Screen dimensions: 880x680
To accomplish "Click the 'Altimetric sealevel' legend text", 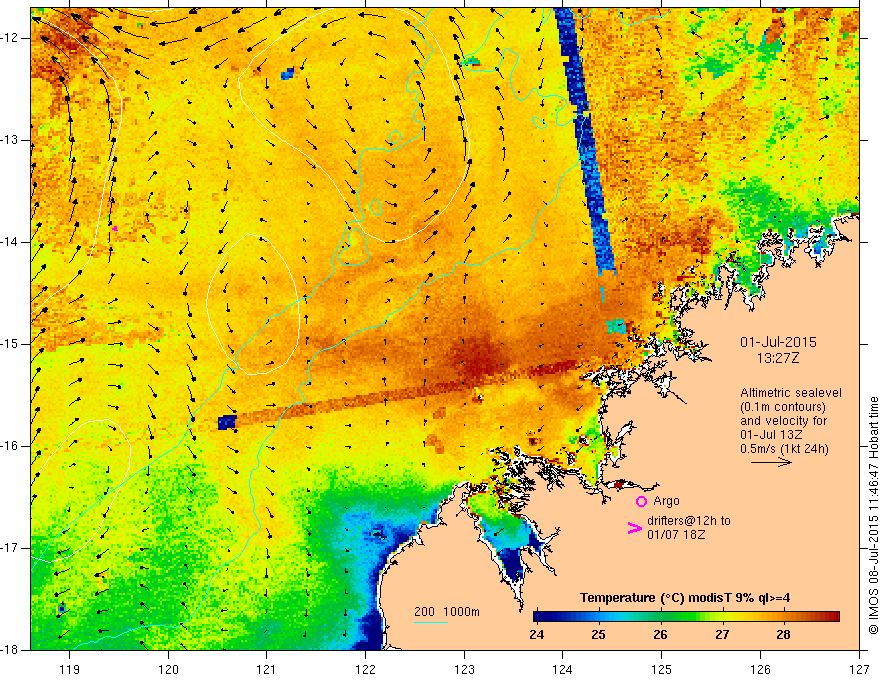I will click(x=791, y=393).
